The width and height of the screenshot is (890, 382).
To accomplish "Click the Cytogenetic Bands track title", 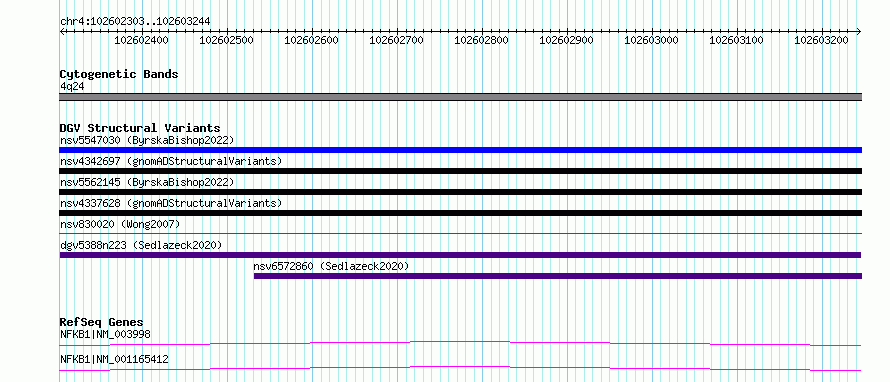I will pyautogui.click(x=119, y=74).
